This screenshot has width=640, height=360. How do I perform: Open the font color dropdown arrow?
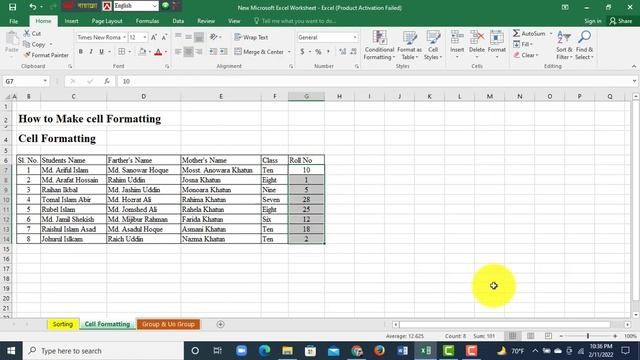[x=166, y=52]
